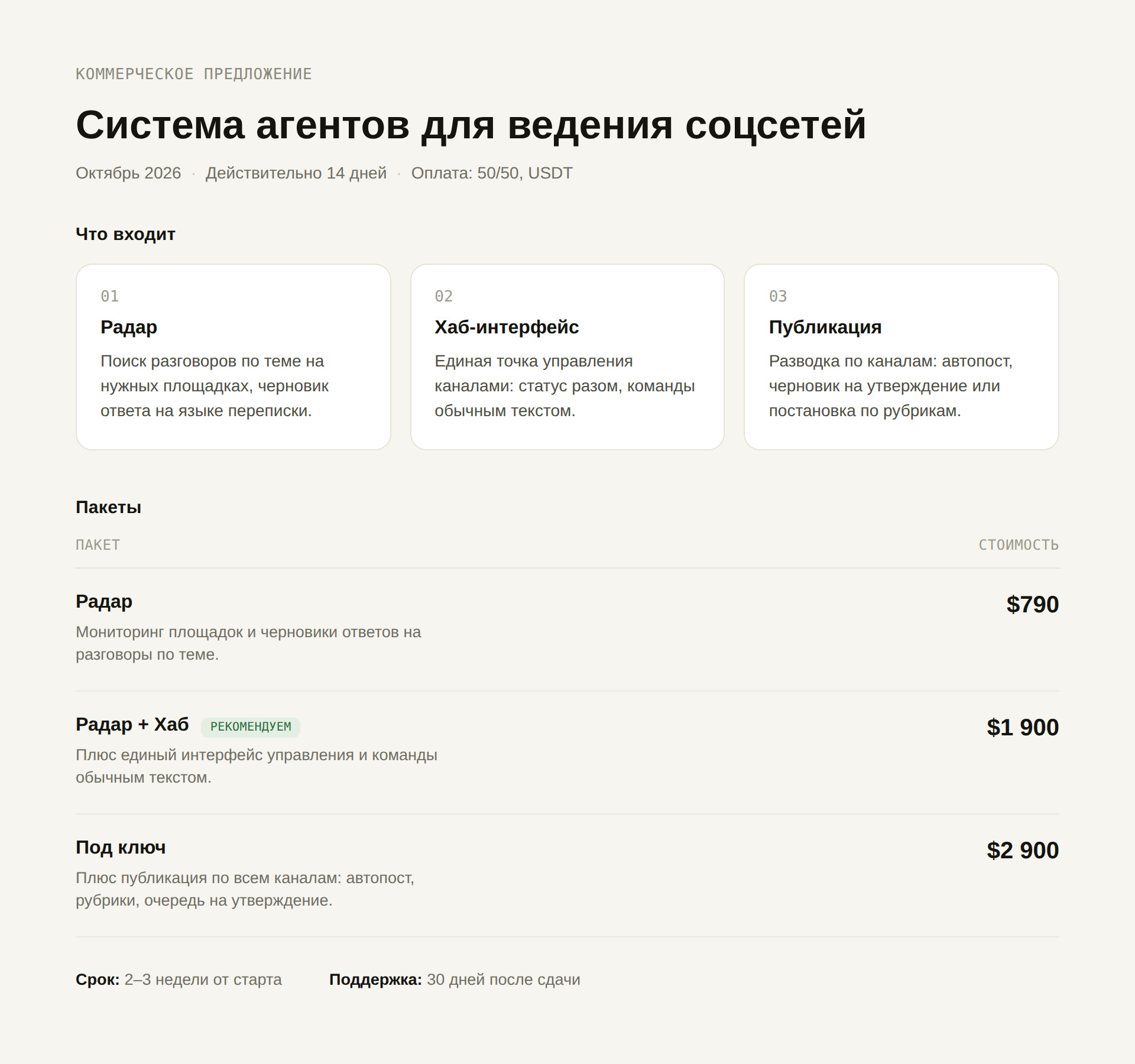Click the 'Пакеты' section heading
Image resolution: width=1135 pixels, height=1064 pixels.
pyautogui.click(x=108, y=507)
